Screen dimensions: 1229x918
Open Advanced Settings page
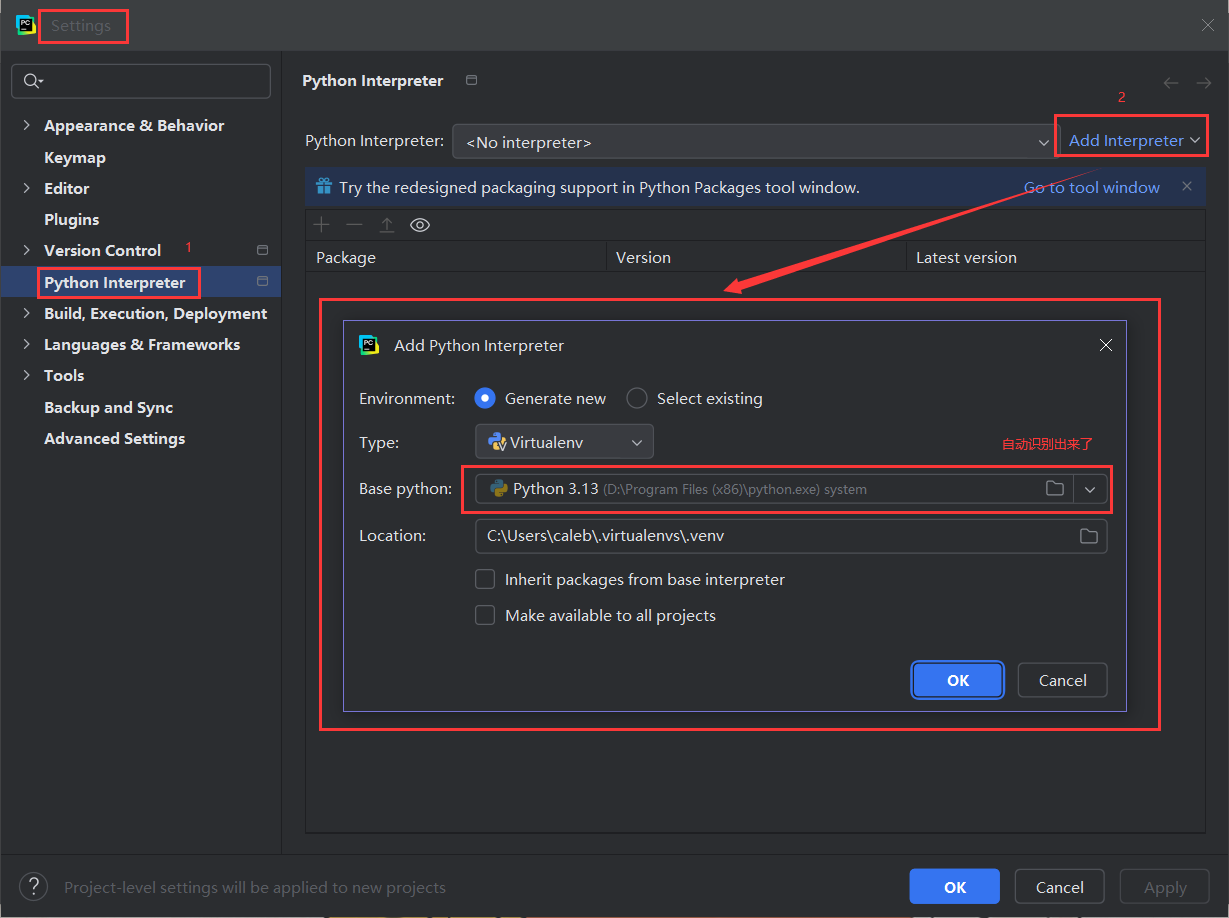(x=115, y=438)
